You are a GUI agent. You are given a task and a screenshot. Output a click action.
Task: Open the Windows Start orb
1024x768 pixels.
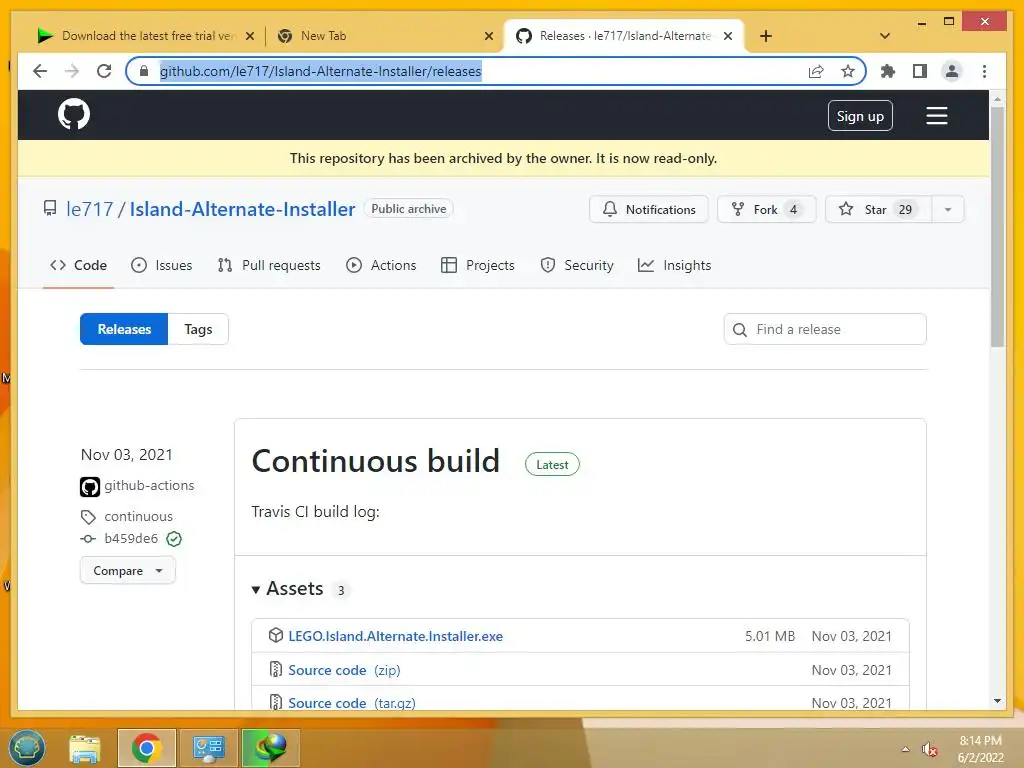point(27,748)
